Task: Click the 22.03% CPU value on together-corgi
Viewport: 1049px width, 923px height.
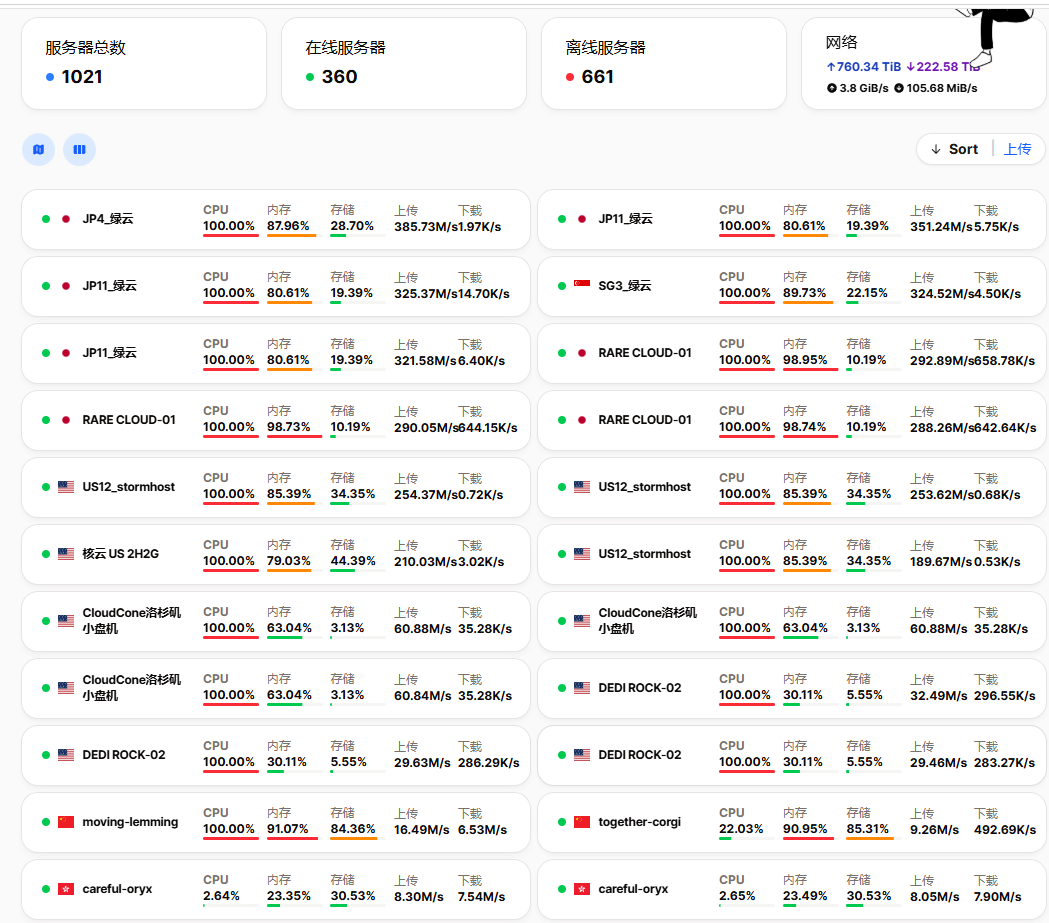Action: pyautogui.click(x=741, y=829)
